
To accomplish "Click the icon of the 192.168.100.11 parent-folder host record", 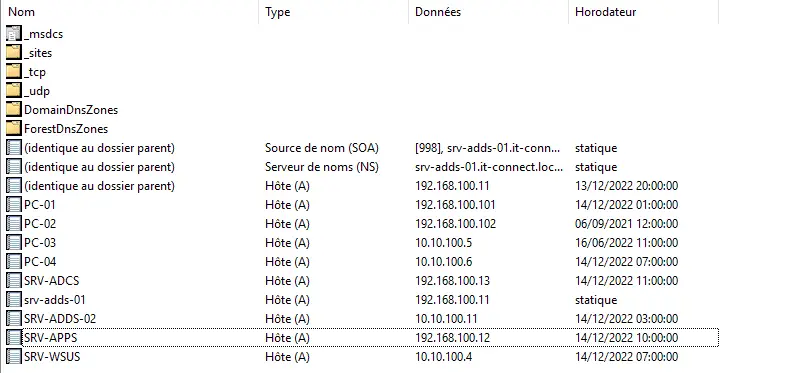I will [x=14, y=186].
